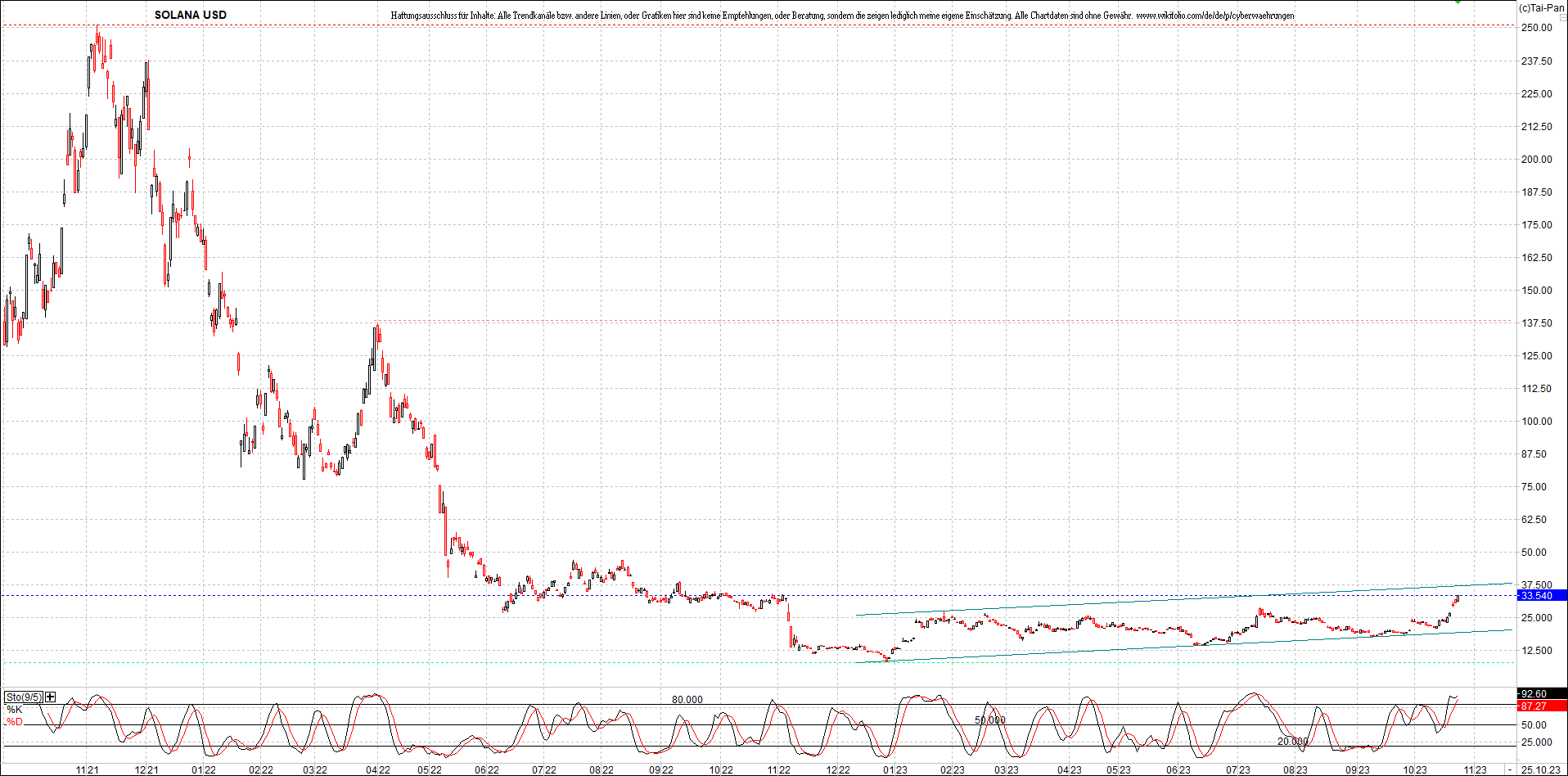Click the 137.50 price axis value
The image size is (1568, 776).
1538,323
